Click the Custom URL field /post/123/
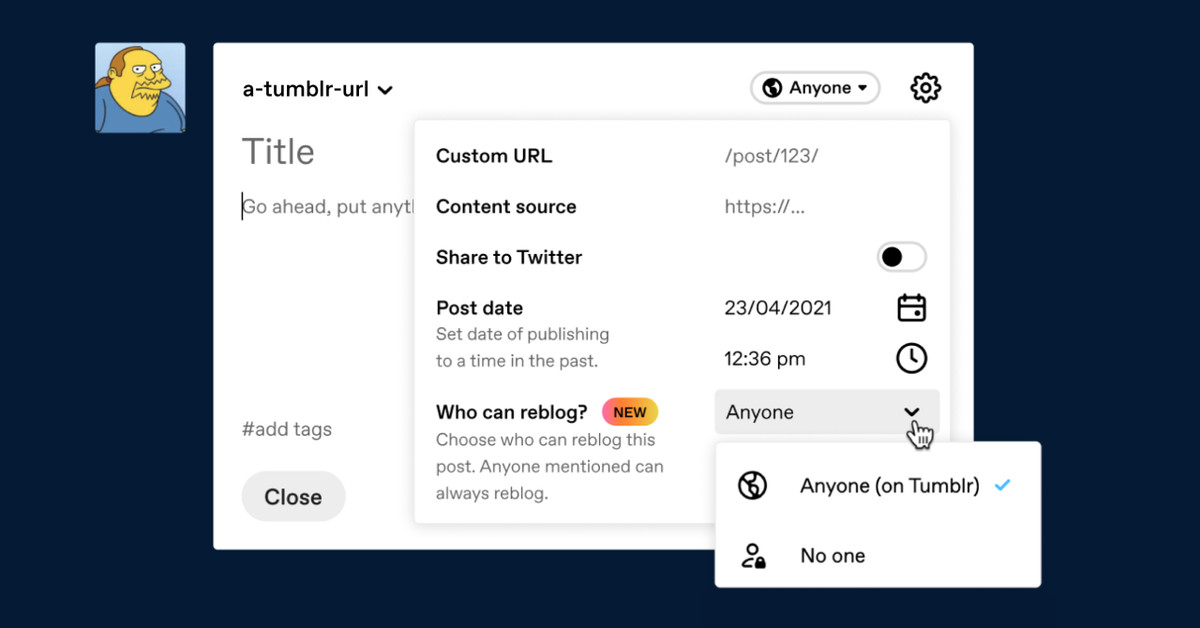Viewport: 1200px width, 628px height. point(772,156)
